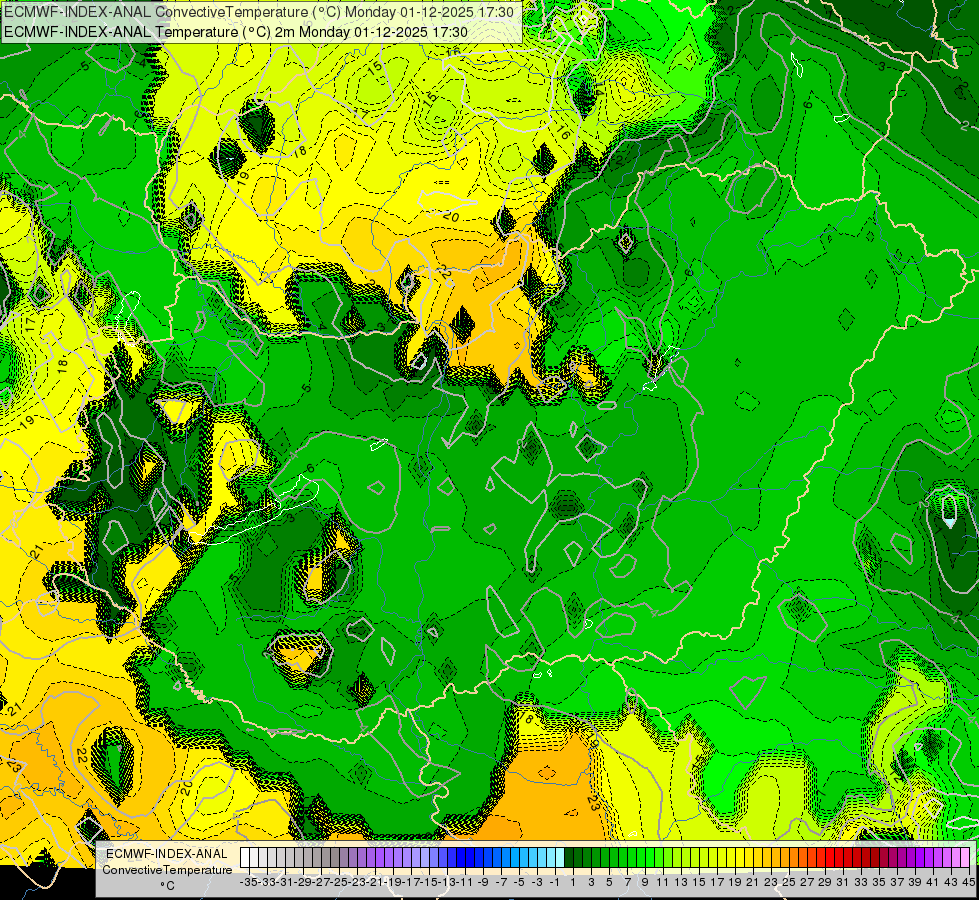Click the -35 value on the legend scale

click(249, 882)
